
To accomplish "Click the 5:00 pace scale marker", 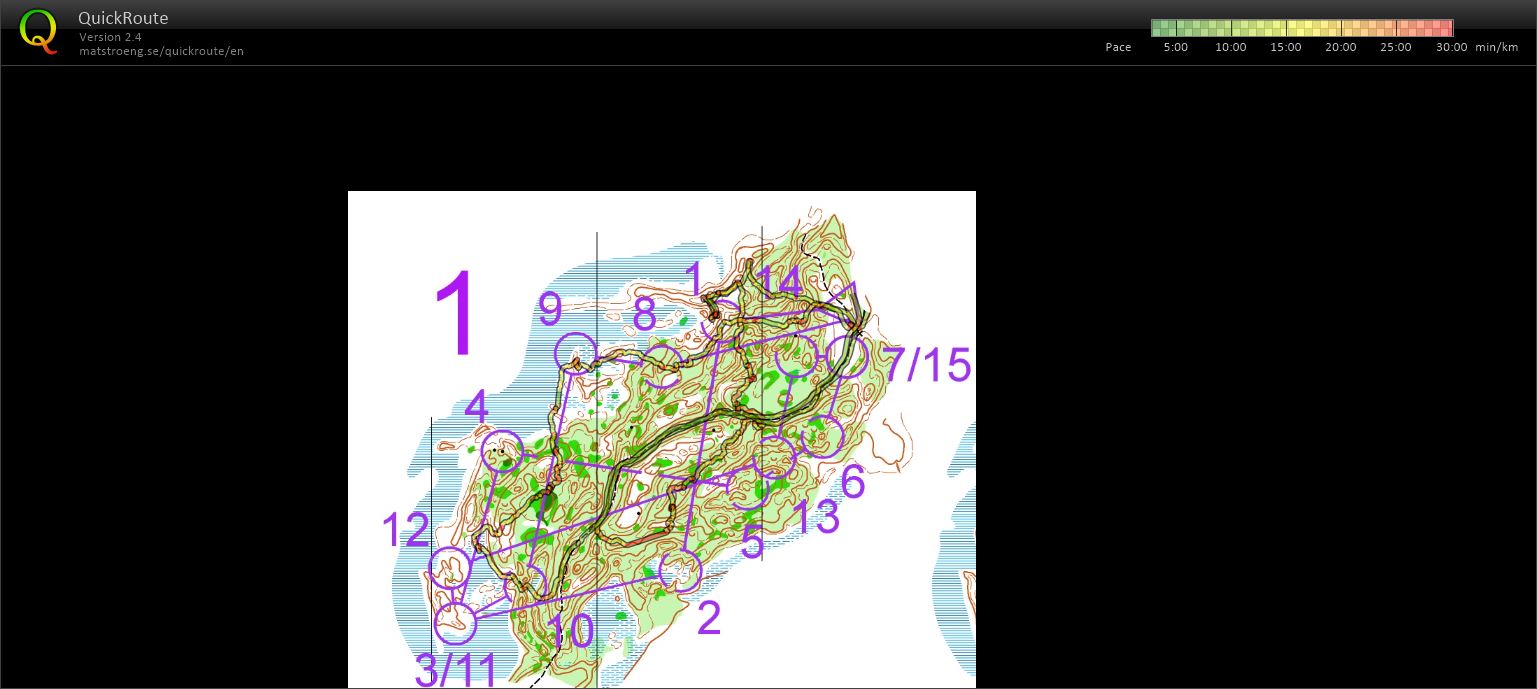I will pos(1175,47).
